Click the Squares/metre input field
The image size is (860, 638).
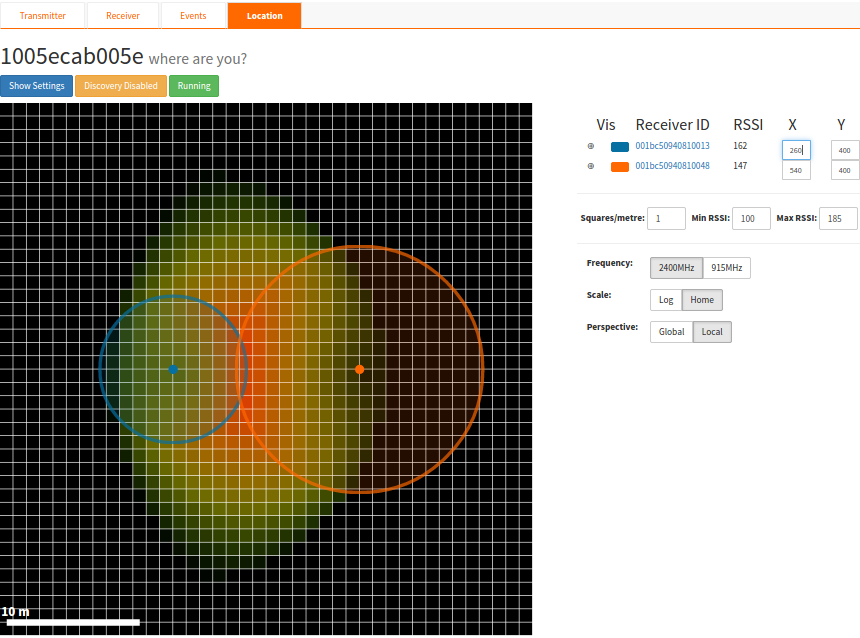(666, 218)
